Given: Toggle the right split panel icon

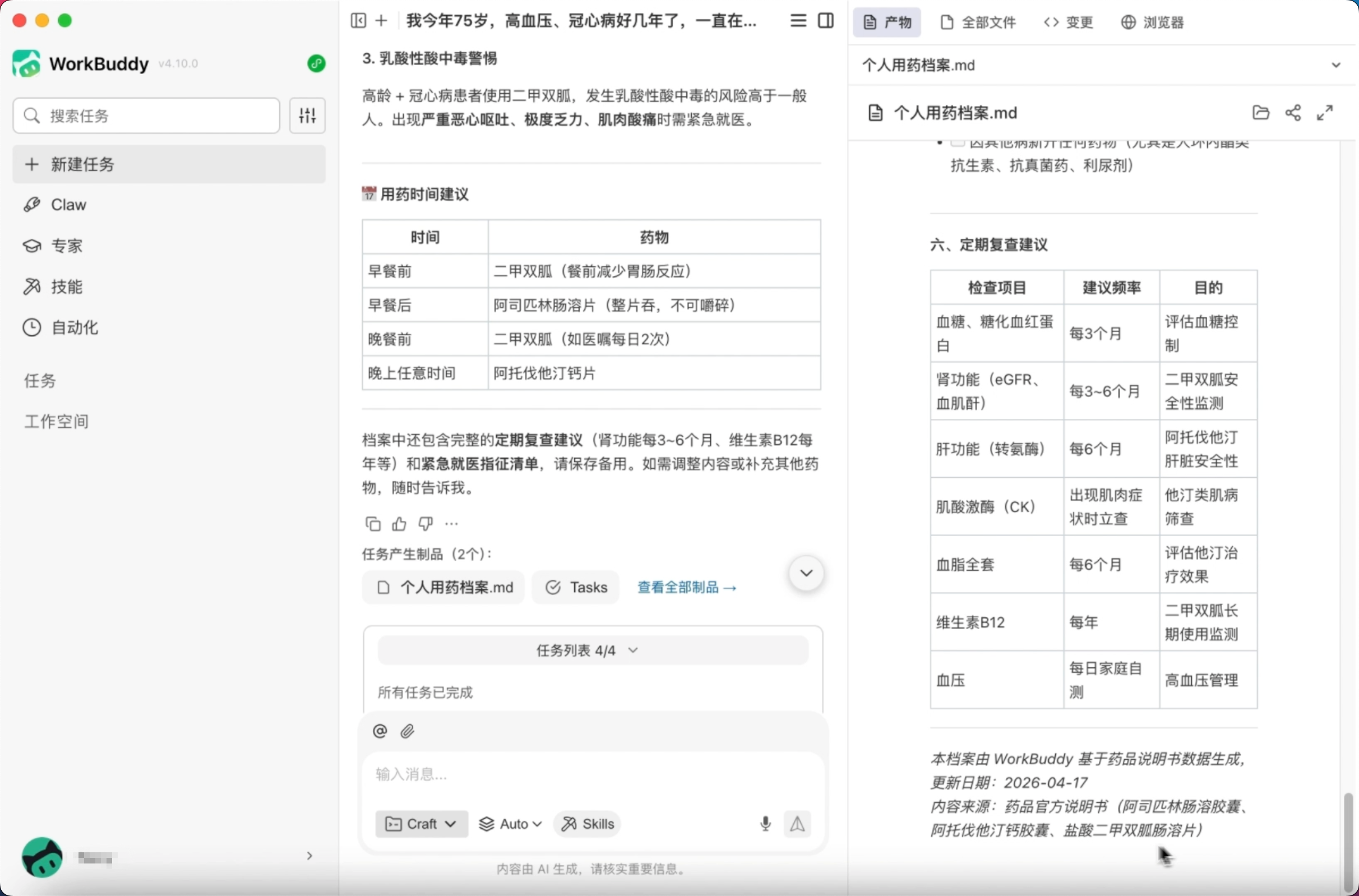Looking at the screenshot, I should (825, 21).
